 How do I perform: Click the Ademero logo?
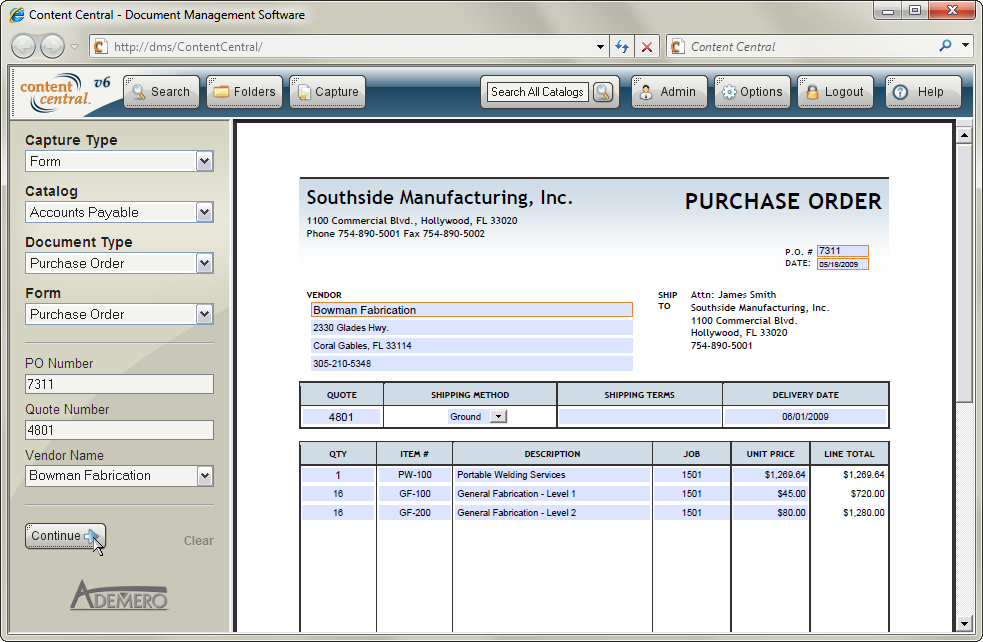[119, 594]
